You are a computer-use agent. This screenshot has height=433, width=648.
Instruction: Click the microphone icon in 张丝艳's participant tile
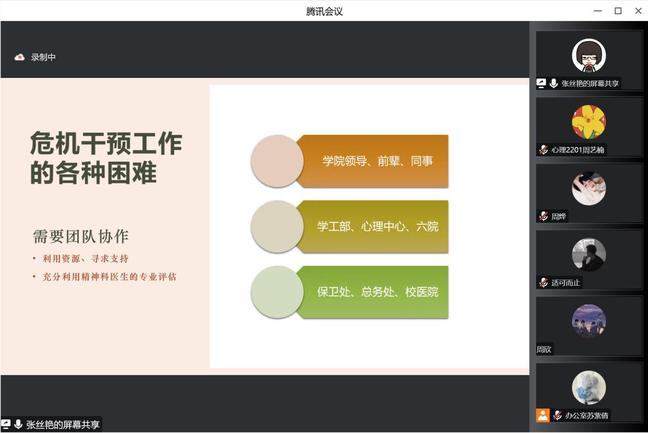(553, 84)
